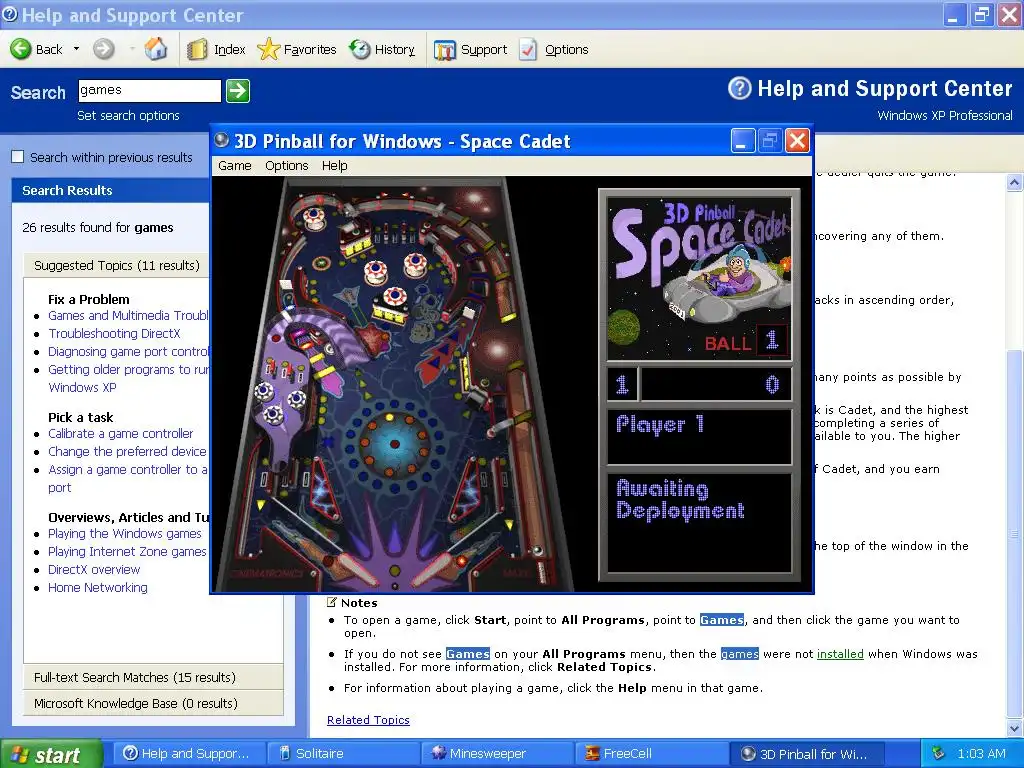Viewport: 1024px width, 768px height.
Task: Enable Search within previous results checkbox
Action: [18, 157]
